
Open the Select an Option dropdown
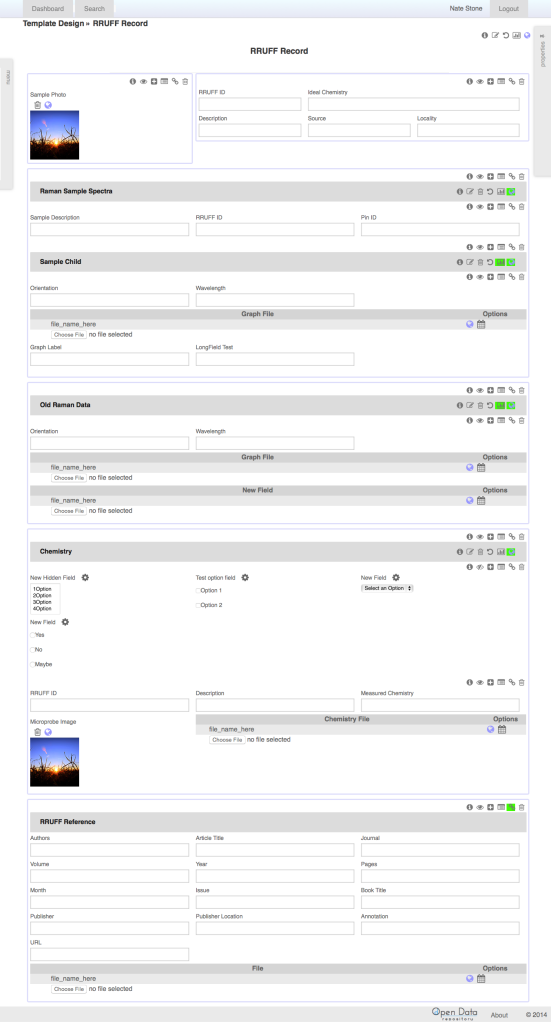click(x=387, y=588)
